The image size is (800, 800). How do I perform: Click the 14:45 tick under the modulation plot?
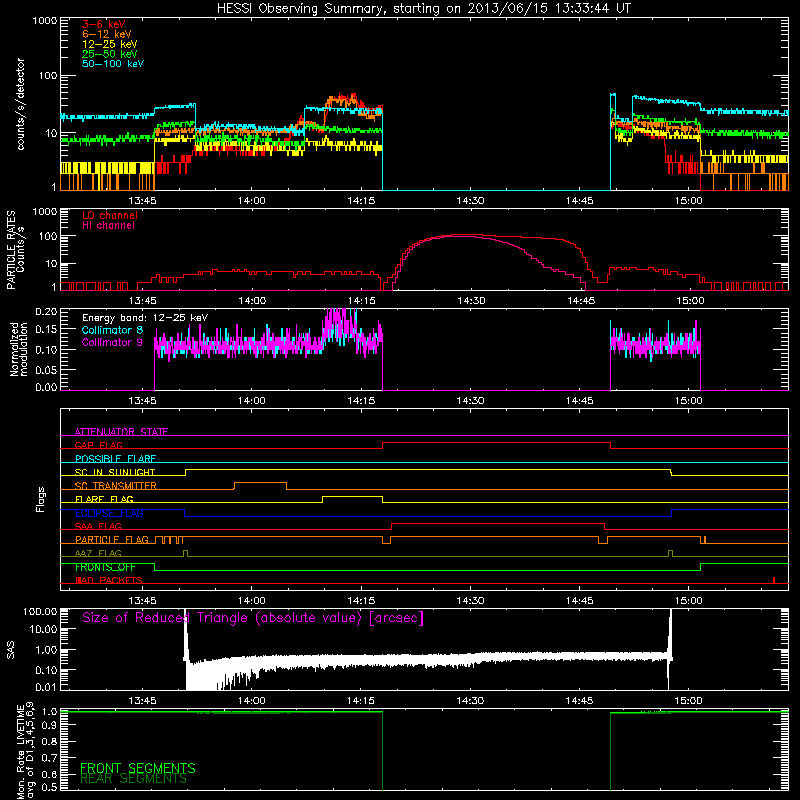(x=579, y=400)
